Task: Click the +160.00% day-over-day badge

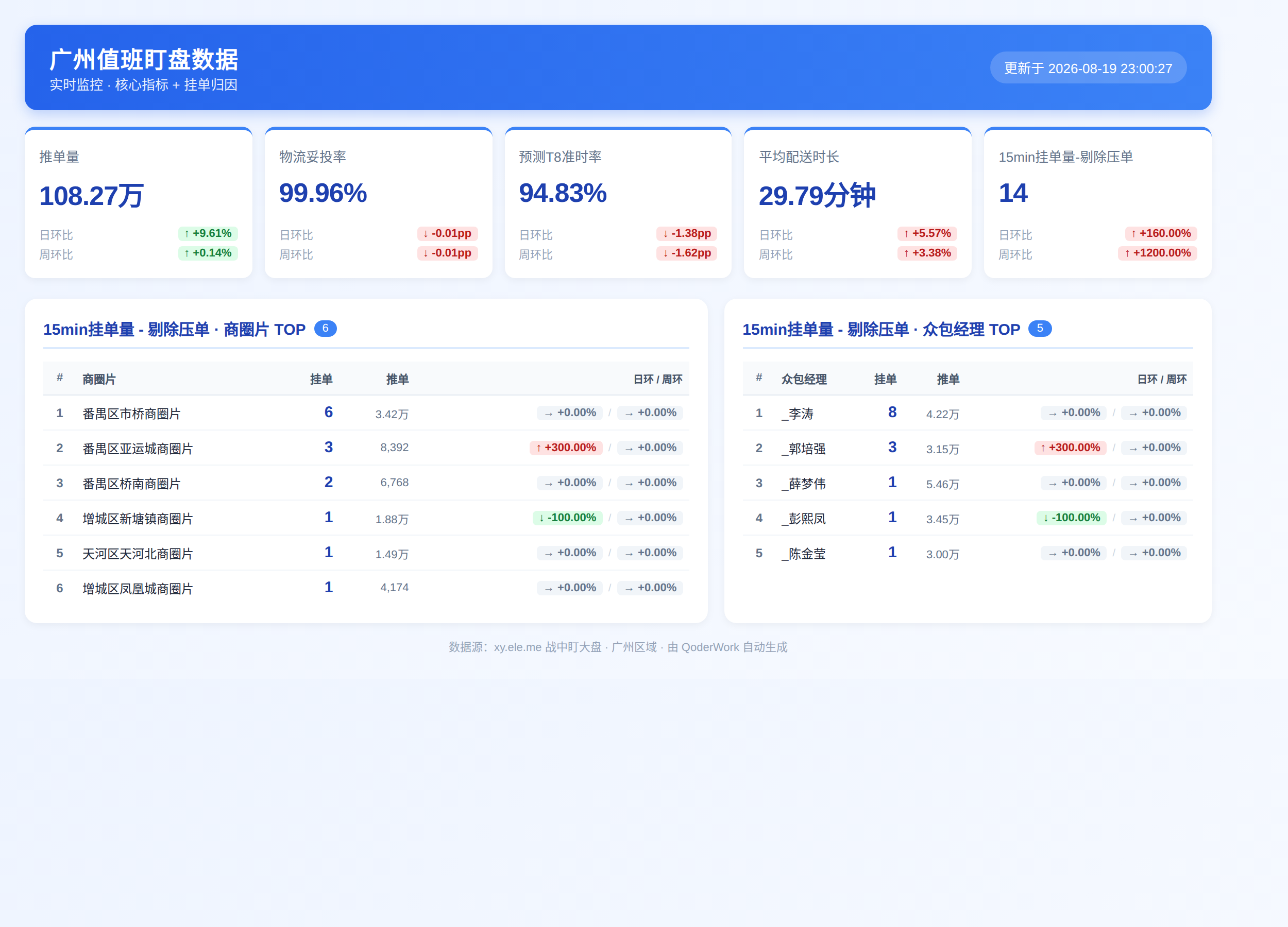Action: tap(1161, 233)
